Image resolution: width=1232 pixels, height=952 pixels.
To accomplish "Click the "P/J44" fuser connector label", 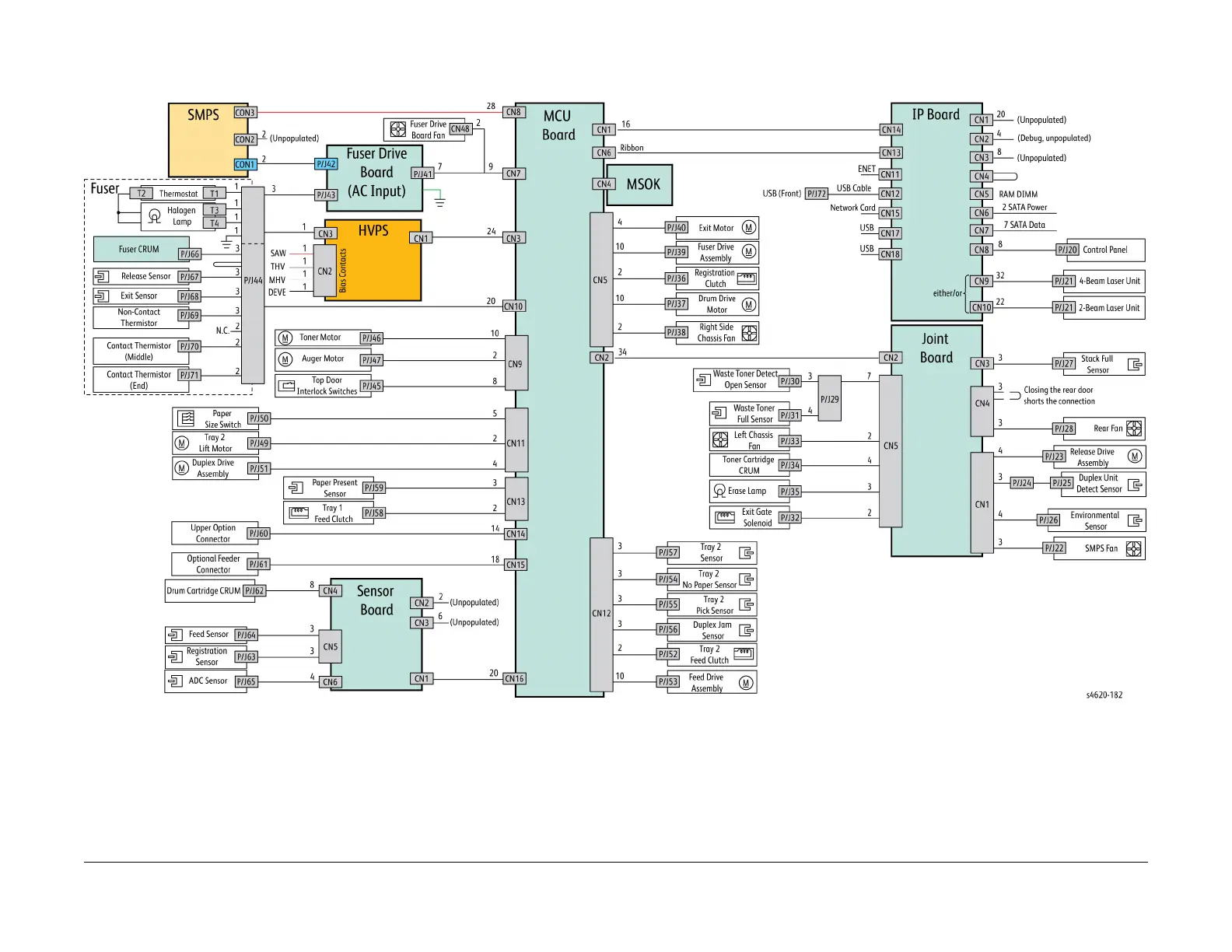I will (254, 280).
